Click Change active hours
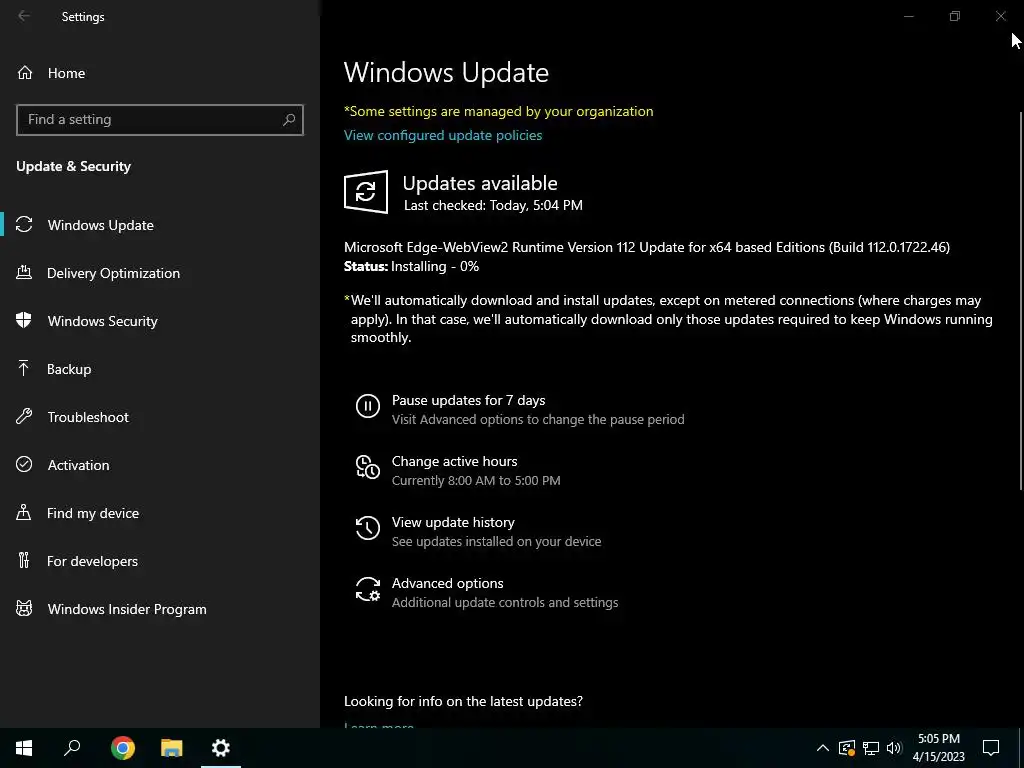 (455, 461)
